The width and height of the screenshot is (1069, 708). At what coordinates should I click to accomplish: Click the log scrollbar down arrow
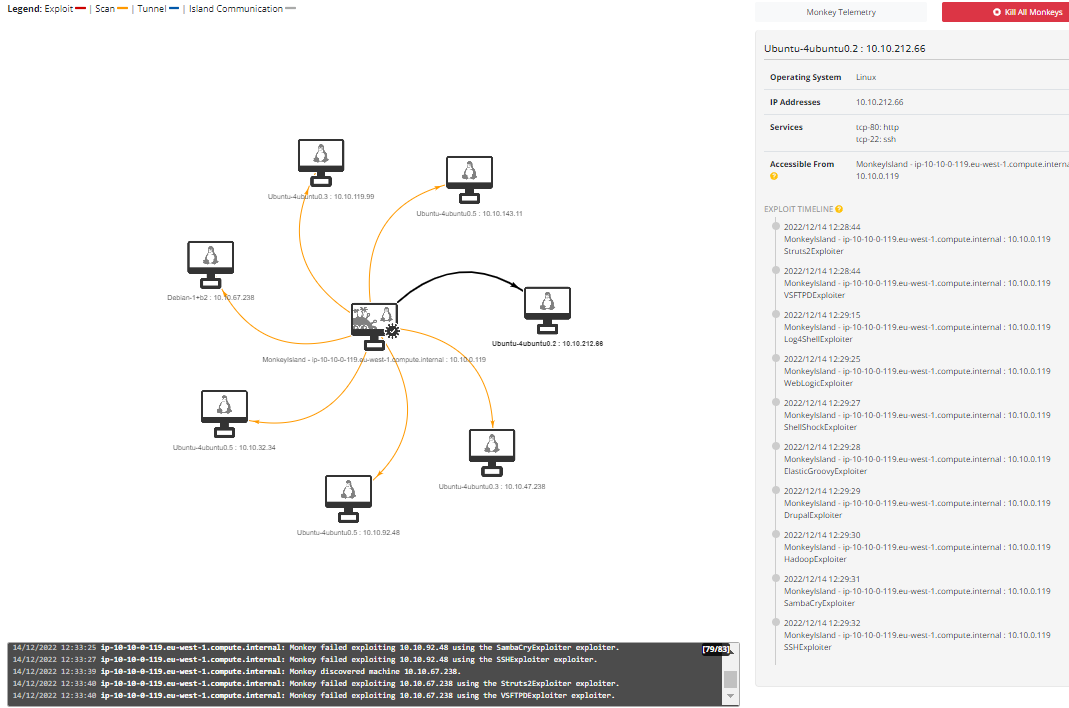coord(730,696)
